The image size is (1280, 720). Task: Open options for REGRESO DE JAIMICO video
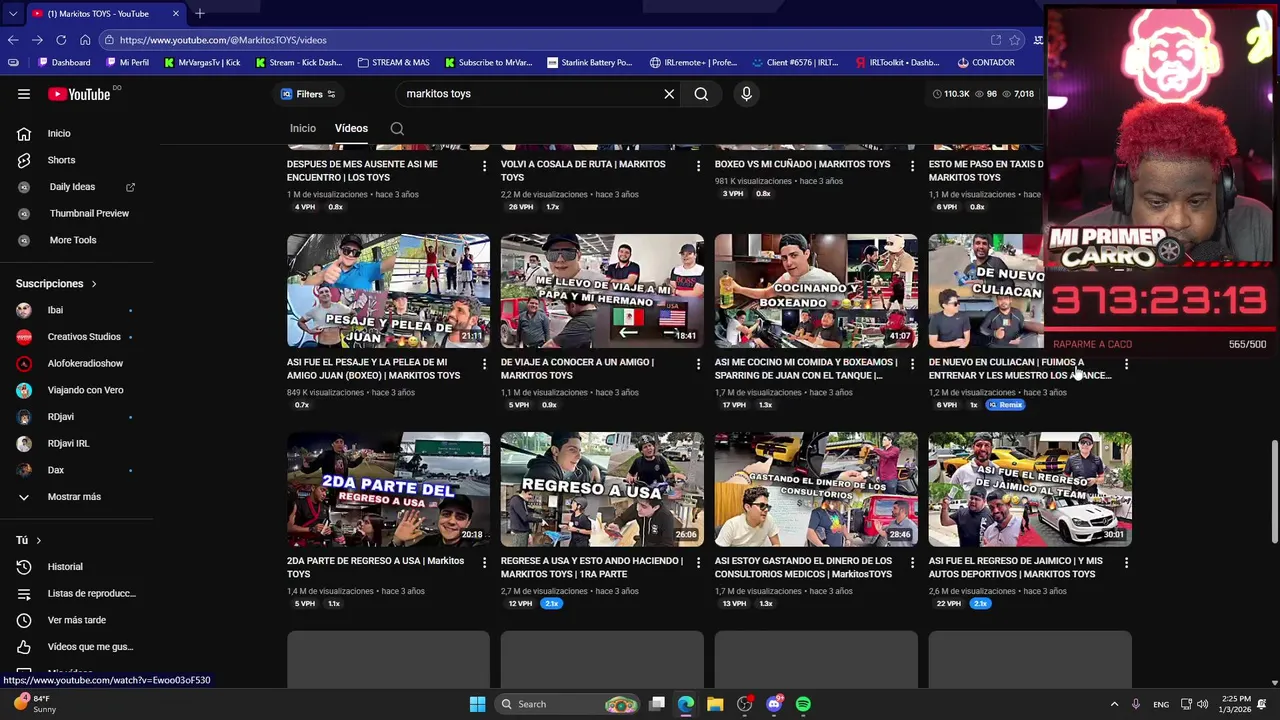coord(1126,563)
